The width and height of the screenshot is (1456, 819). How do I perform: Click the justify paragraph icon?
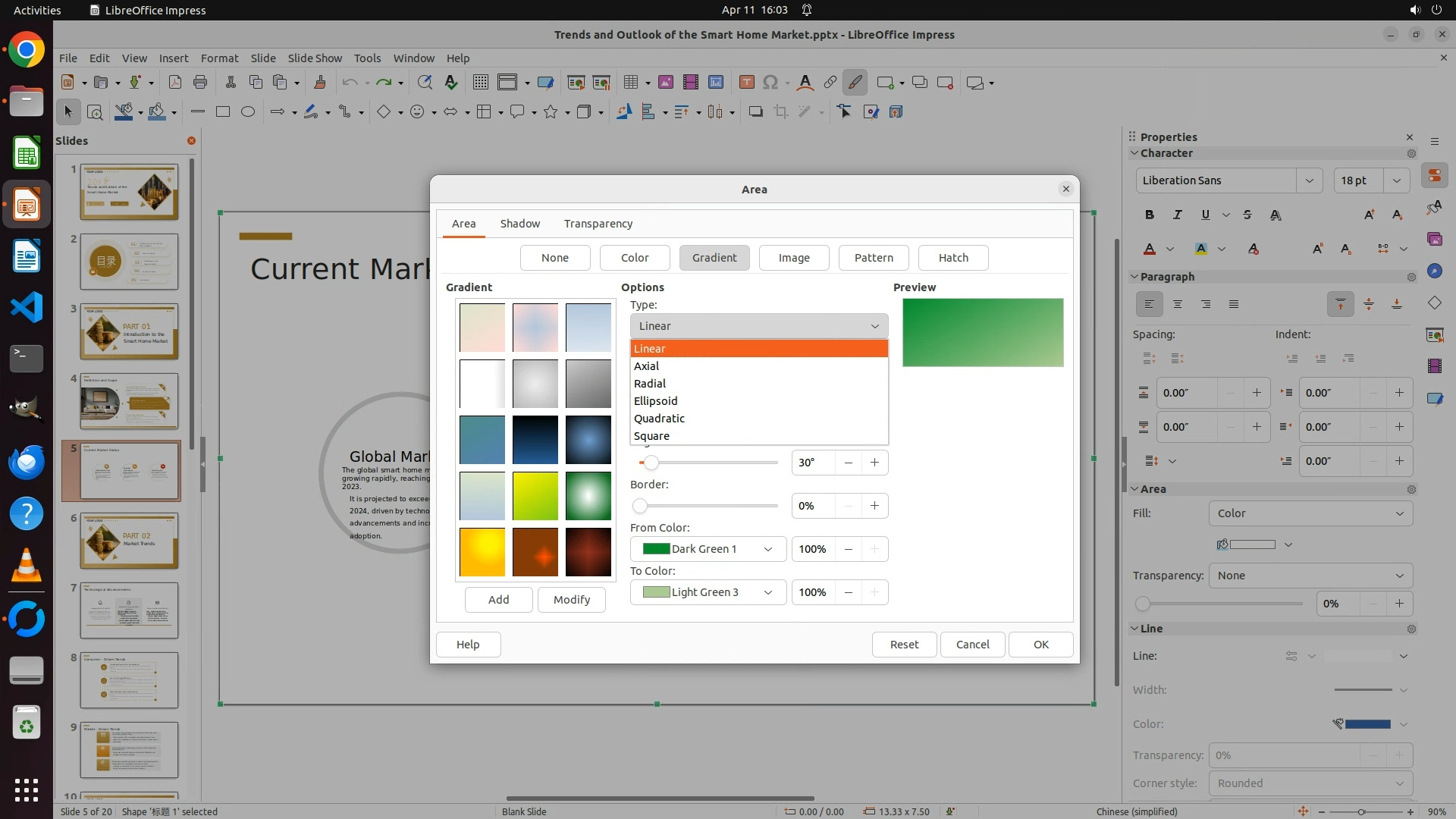point(1234,304)
